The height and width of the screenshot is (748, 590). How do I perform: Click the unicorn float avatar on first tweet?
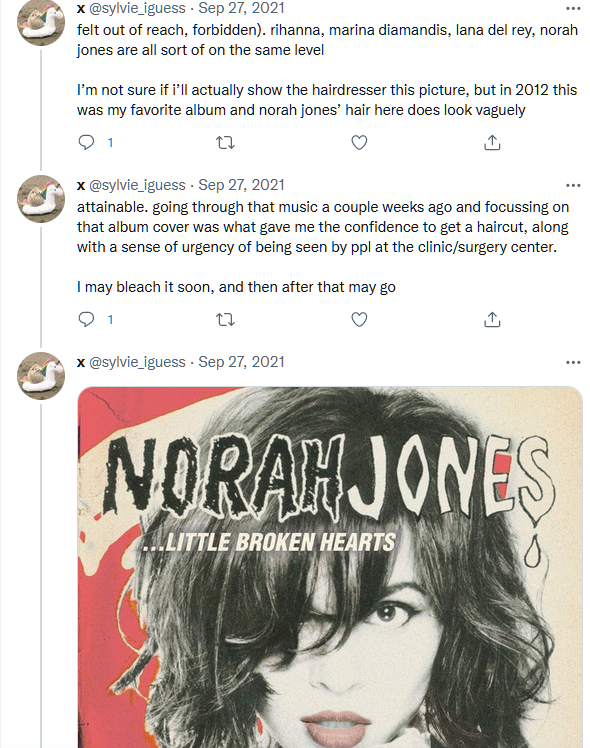coord(41,21)
